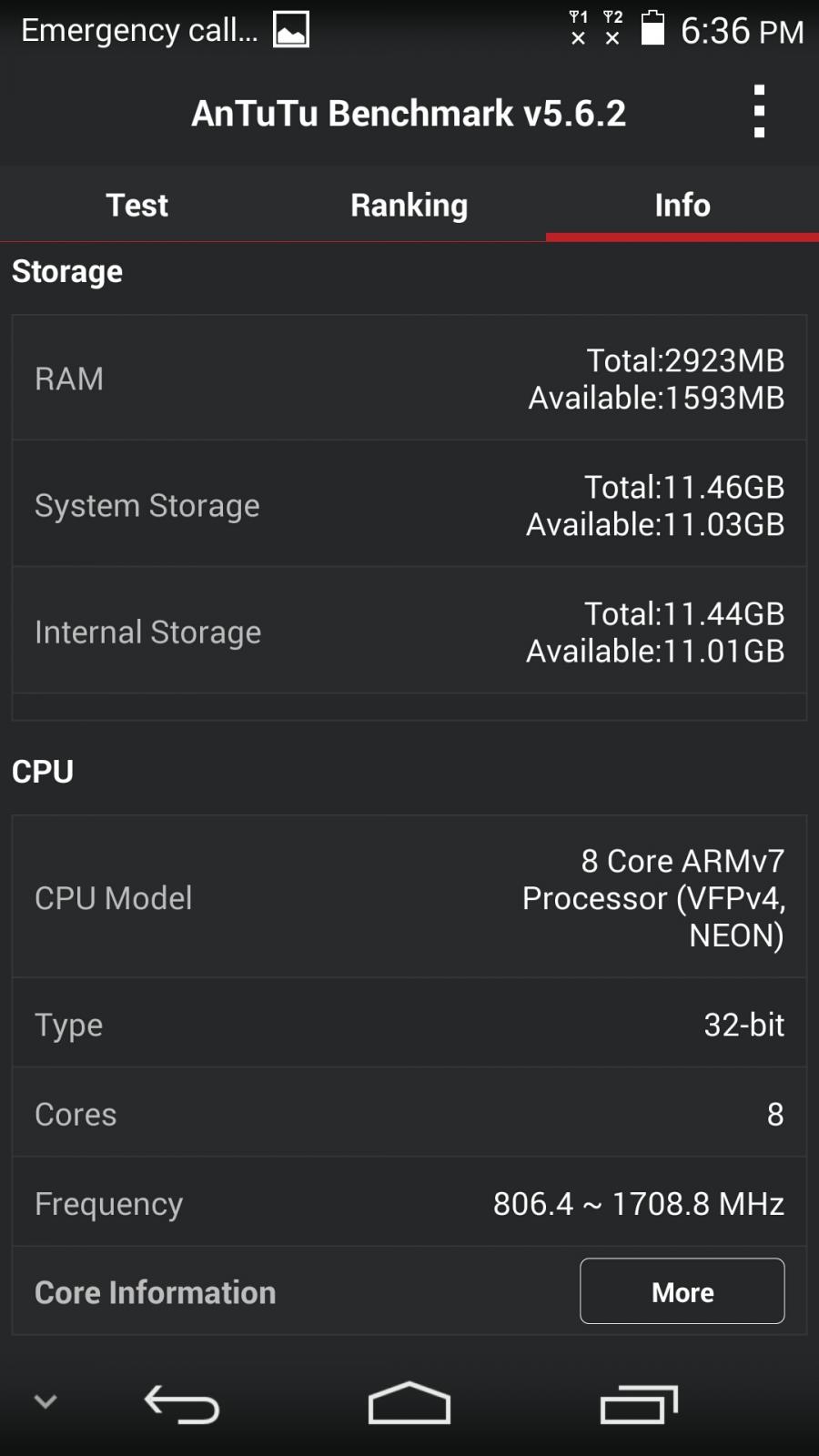Screen dimensions: 819x1456
Task: Select the Internal Storage row
Action: 409,631
